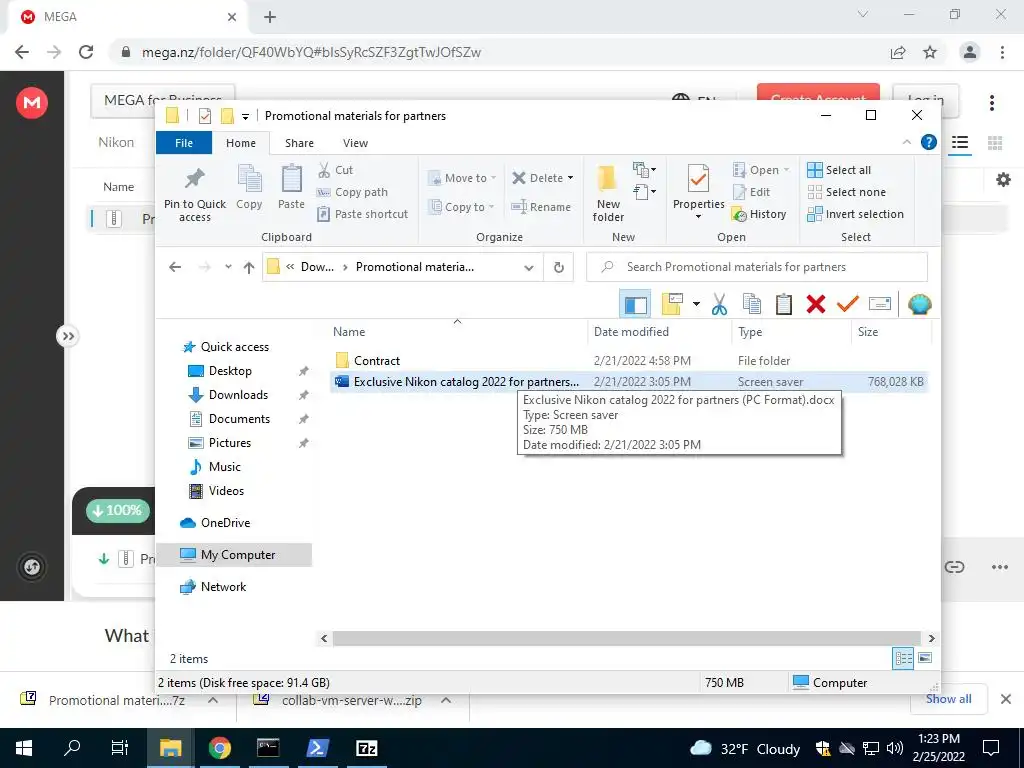Click the rename toolbar icon

coord(880,304)
